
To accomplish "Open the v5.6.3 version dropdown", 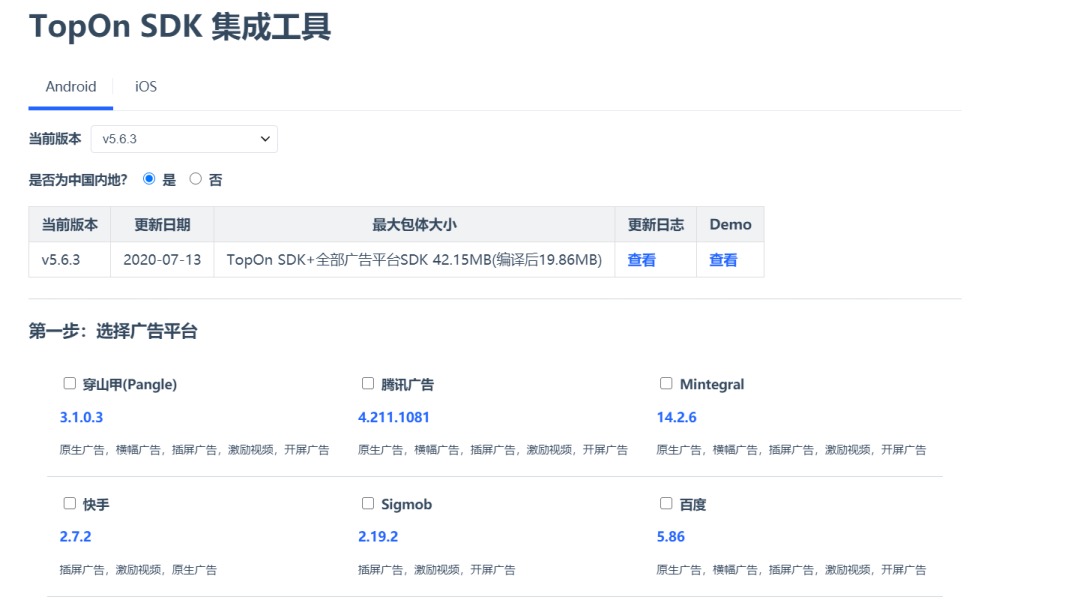I will tap(184, 139).
